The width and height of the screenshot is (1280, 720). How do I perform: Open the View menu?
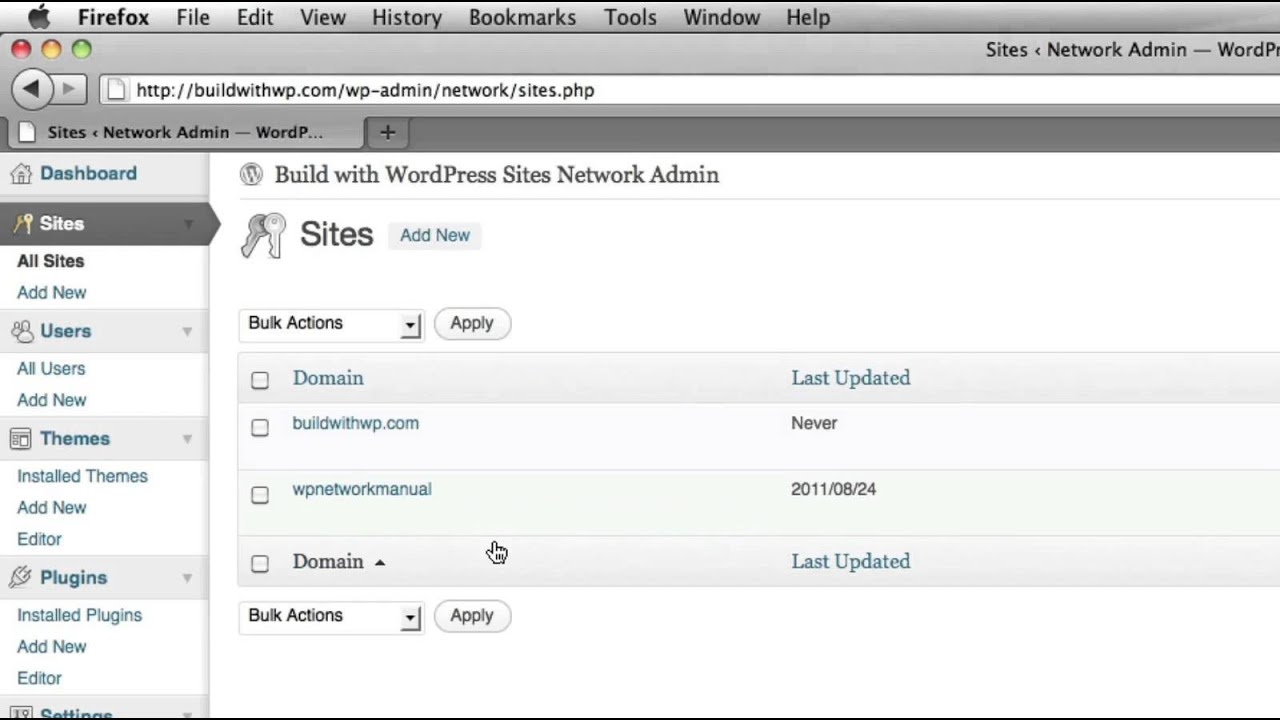[x=323, y=17]
